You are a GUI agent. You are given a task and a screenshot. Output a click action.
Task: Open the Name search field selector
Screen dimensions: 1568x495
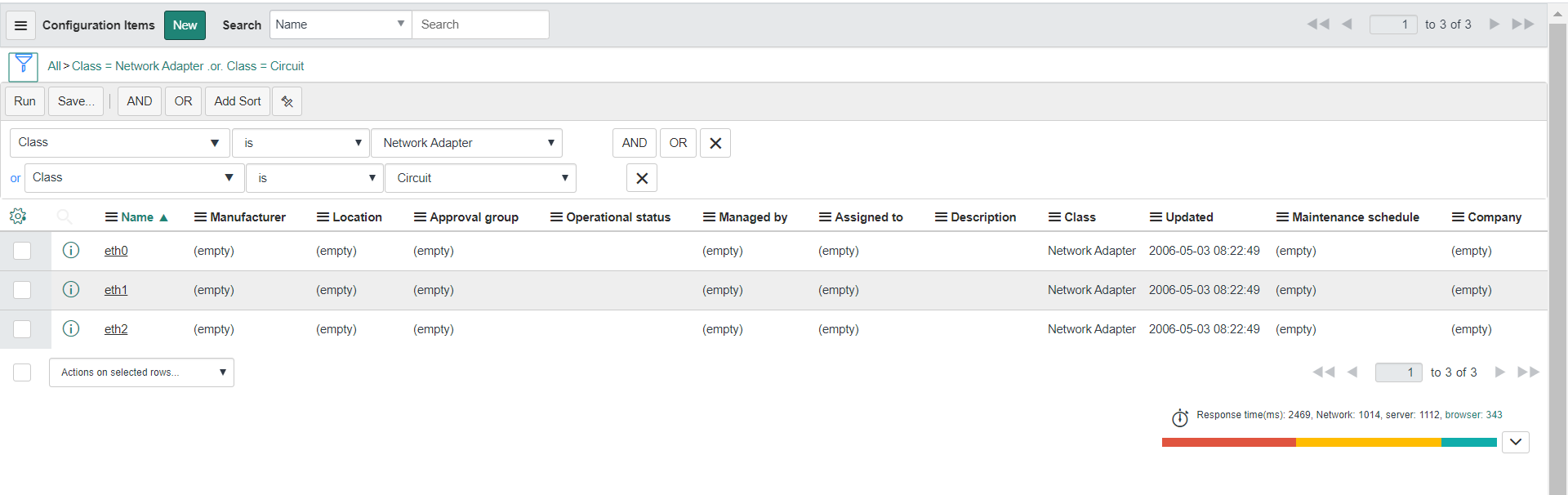(x=341, y=25)
